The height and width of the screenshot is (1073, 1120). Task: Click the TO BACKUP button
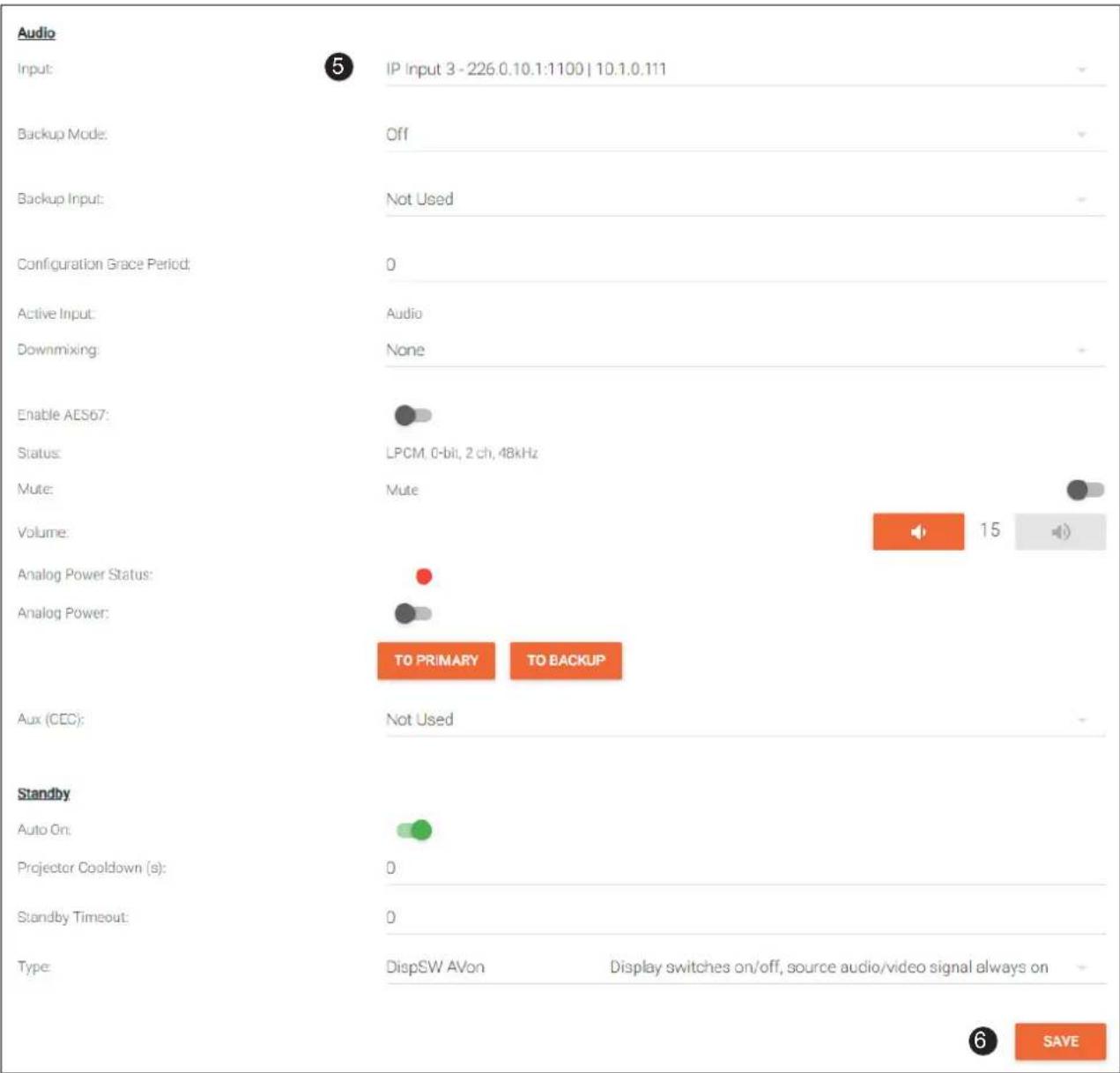(x=566, y=661)
